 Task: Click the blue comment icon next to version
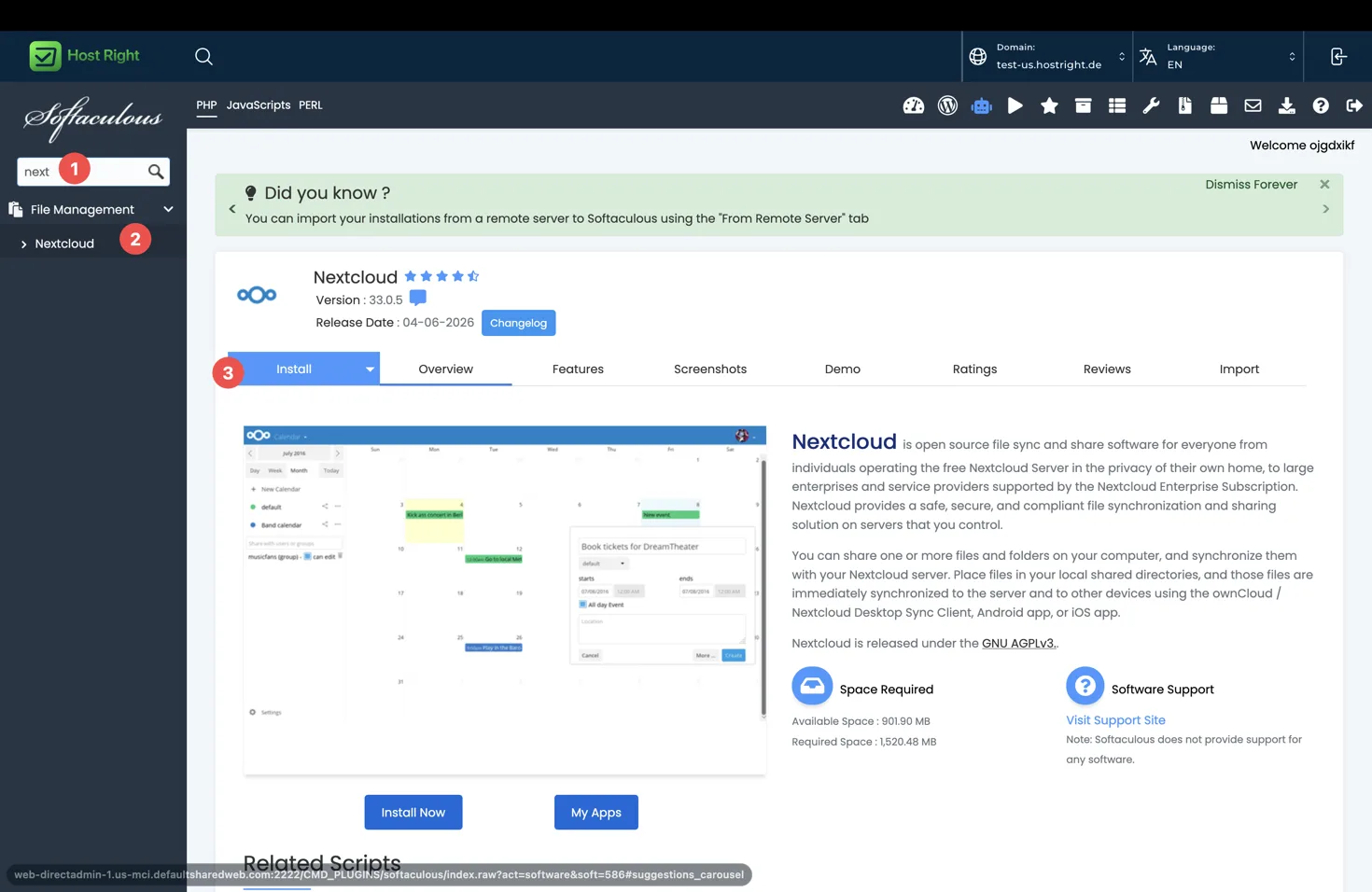pyautogui.click(x=417, y=299)
